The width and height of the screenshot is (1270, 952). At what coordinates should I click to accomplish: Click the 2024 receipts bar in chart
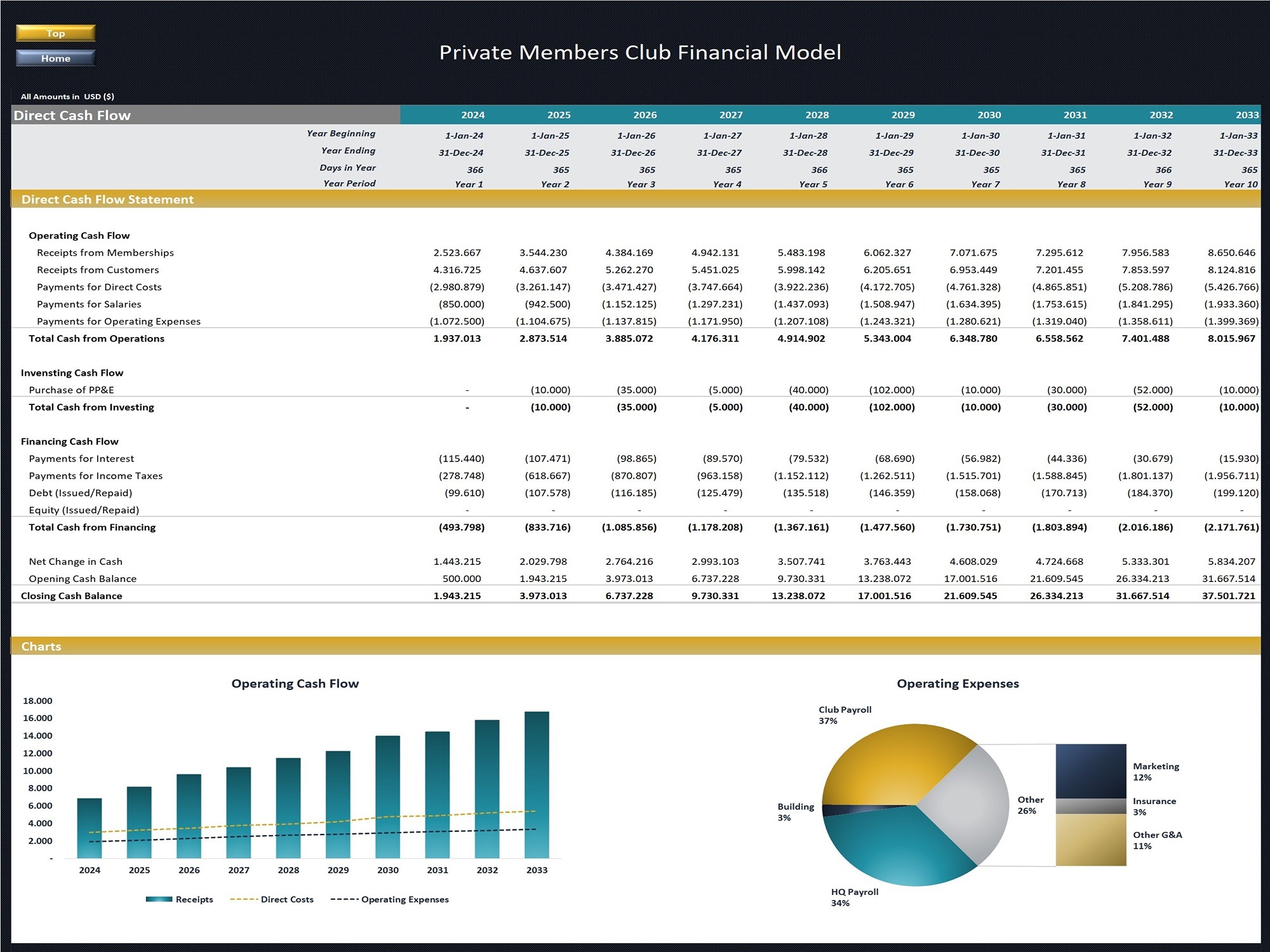[90, 828]
